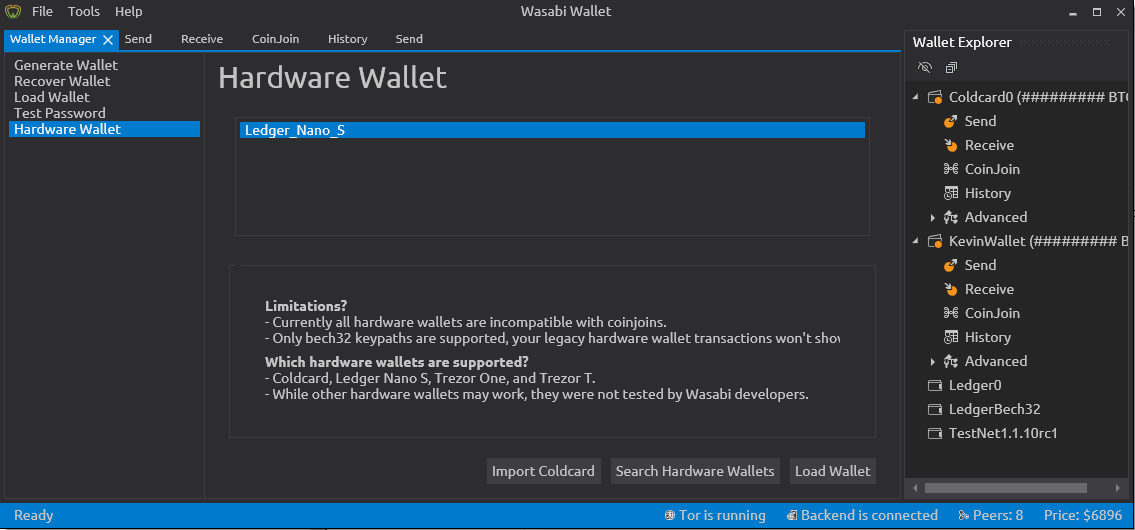Minimize the Wasabi Wallet window
The height and width of the screenshot is (530, 1135).
click(1073, 12)
